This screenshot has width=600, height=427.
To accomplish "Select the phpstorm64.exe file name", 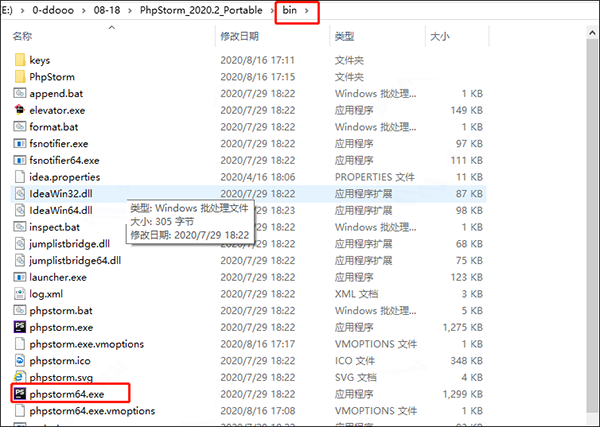I will (67, 394).
